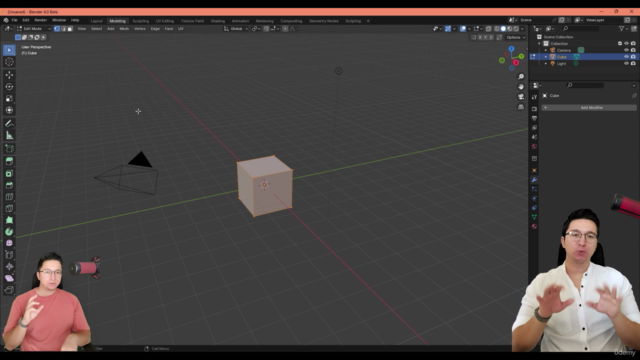The image size is (640, 360).
Task: Hide Light in viewport via eye icon
Action: click(626, 63)
